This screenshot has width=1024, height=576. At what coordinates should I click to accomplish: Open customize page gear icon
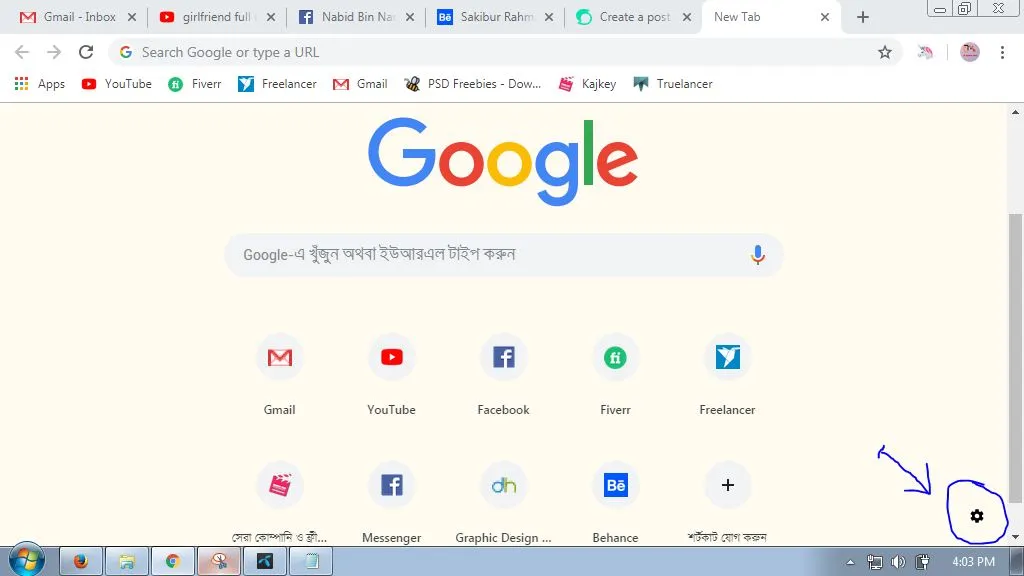[x=977, y=517]
